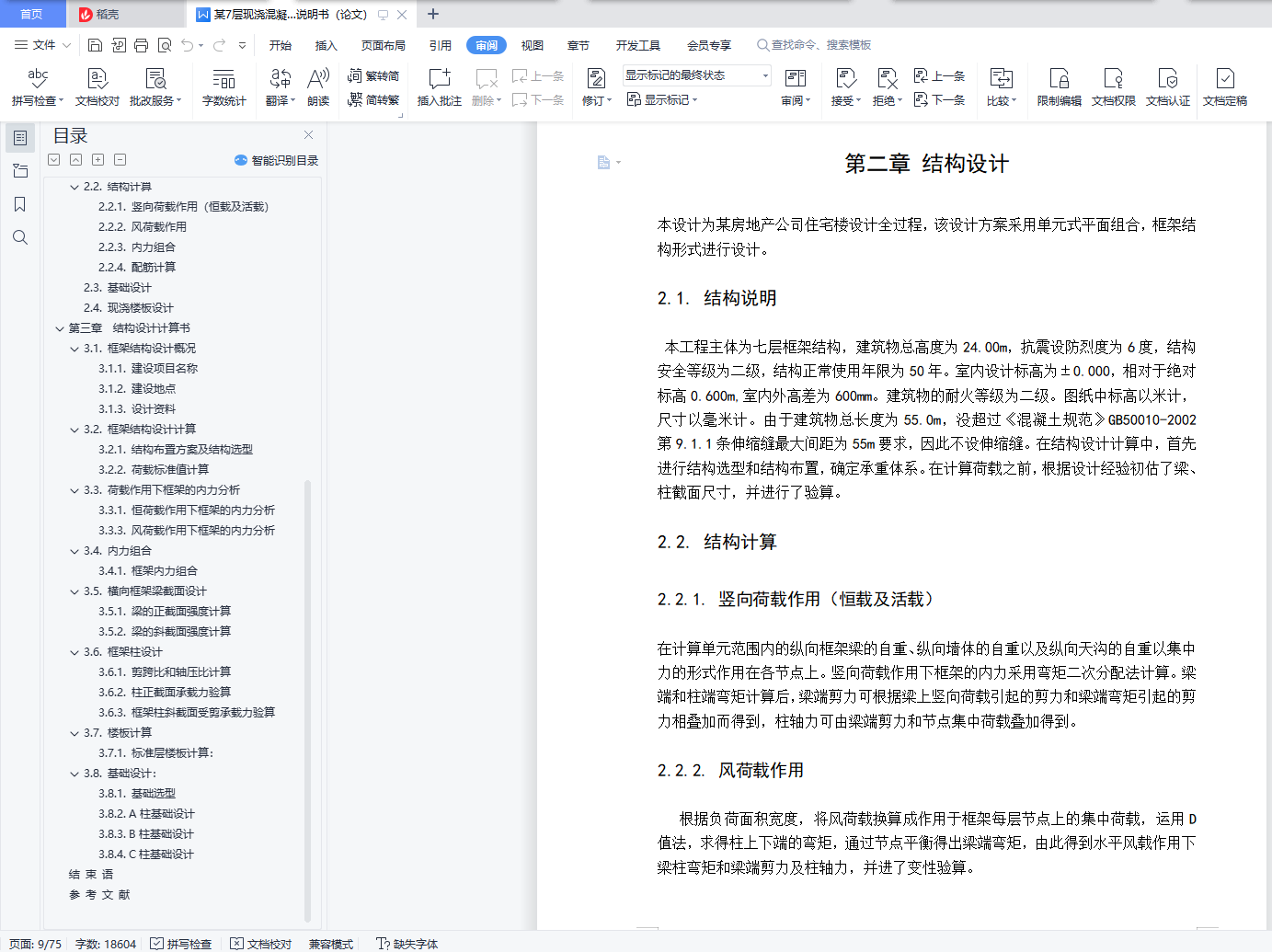The height and width of the screenshot is (952, 1272).
Task: Switch to 视图 ribbon tab
Action: pos(533,45)
